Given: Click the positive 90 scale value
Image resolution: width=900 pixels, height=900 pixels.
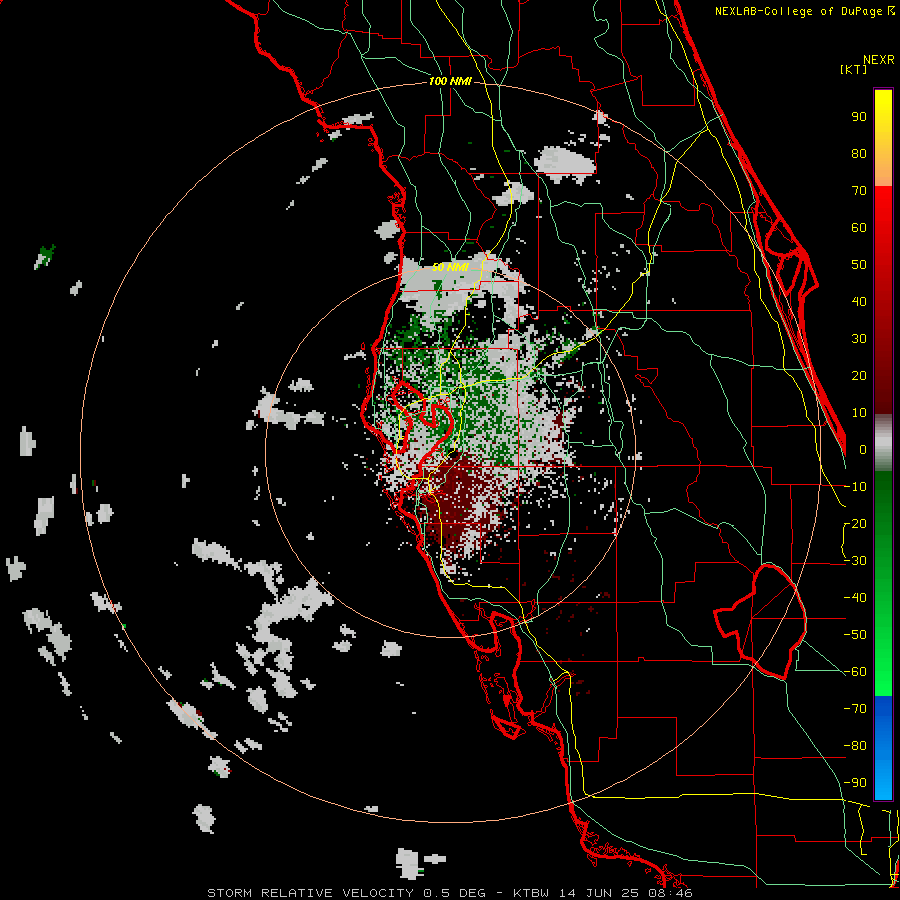Looking at the screenshot, I should [x=859, y=117].
